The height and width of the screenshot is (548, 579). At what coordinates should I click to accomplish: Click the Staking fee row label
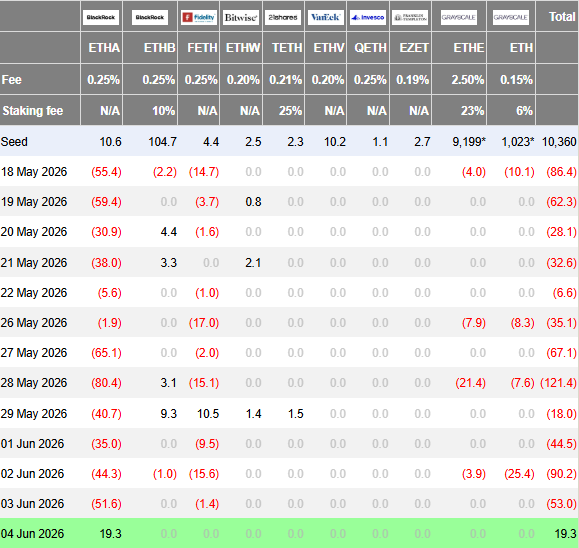32,110
